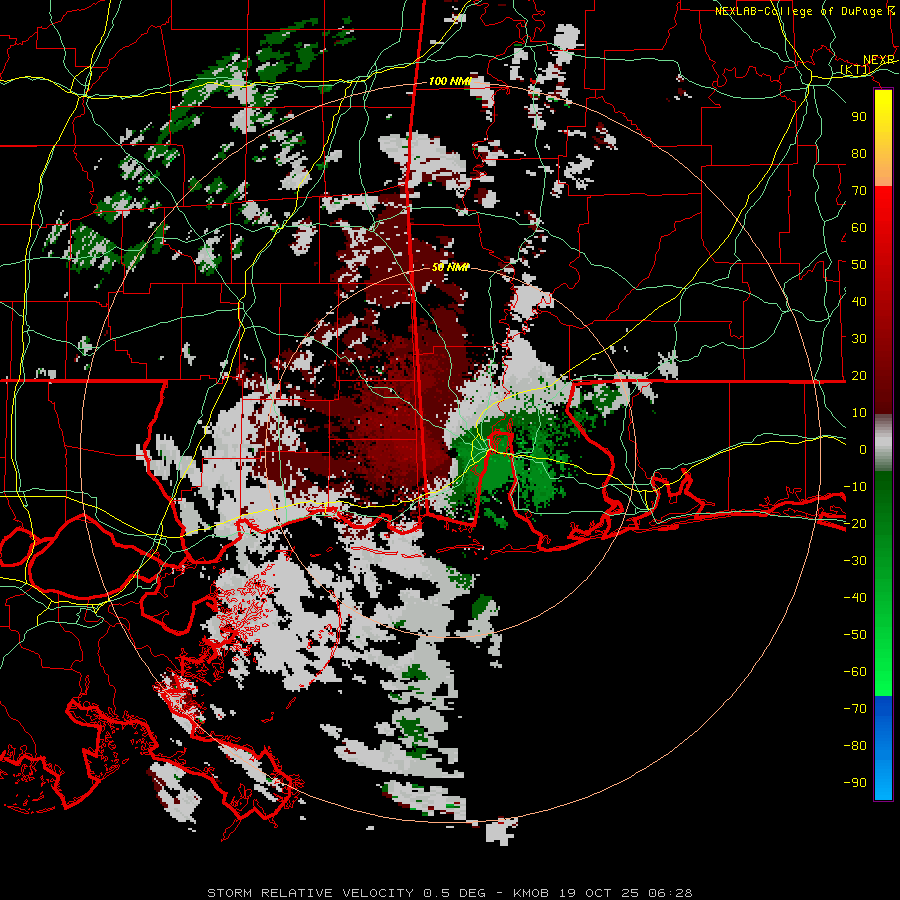This screenshot has height=900, width=900.
Task: Click the -10 value on velocity scale
Action: point(855,487)
